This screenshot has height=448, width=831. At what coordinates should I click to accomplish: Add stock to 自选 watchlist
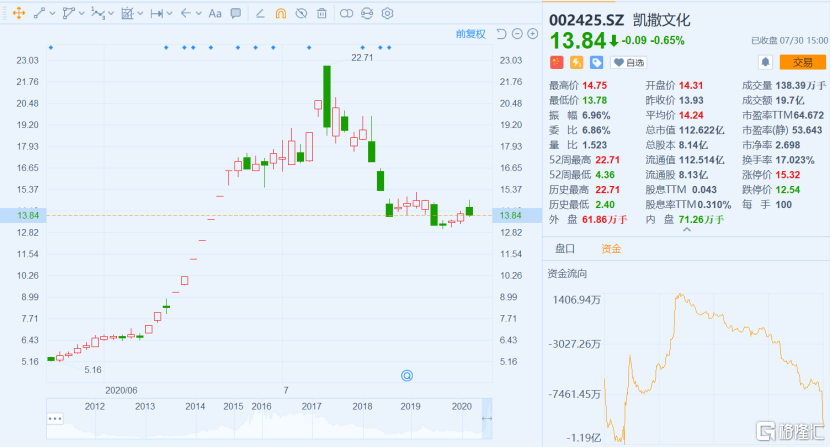click(629, 63)
